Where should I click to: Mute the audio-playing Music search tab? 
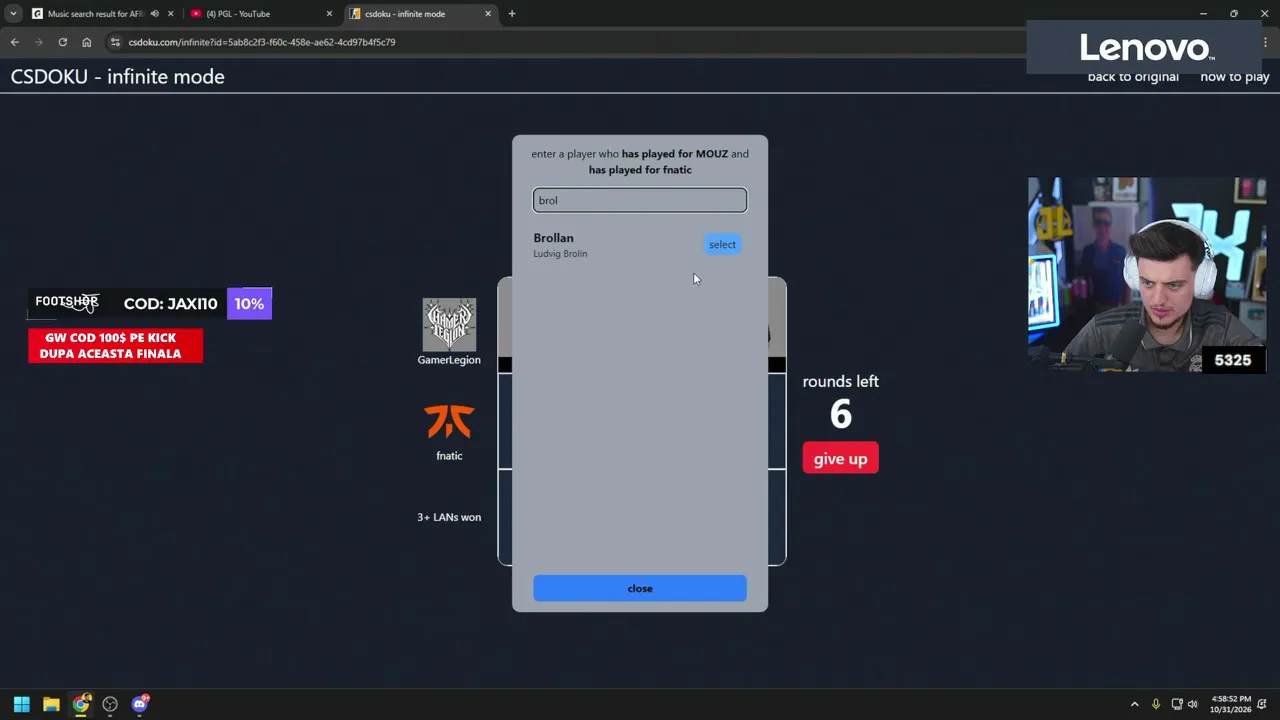(154, 14)
